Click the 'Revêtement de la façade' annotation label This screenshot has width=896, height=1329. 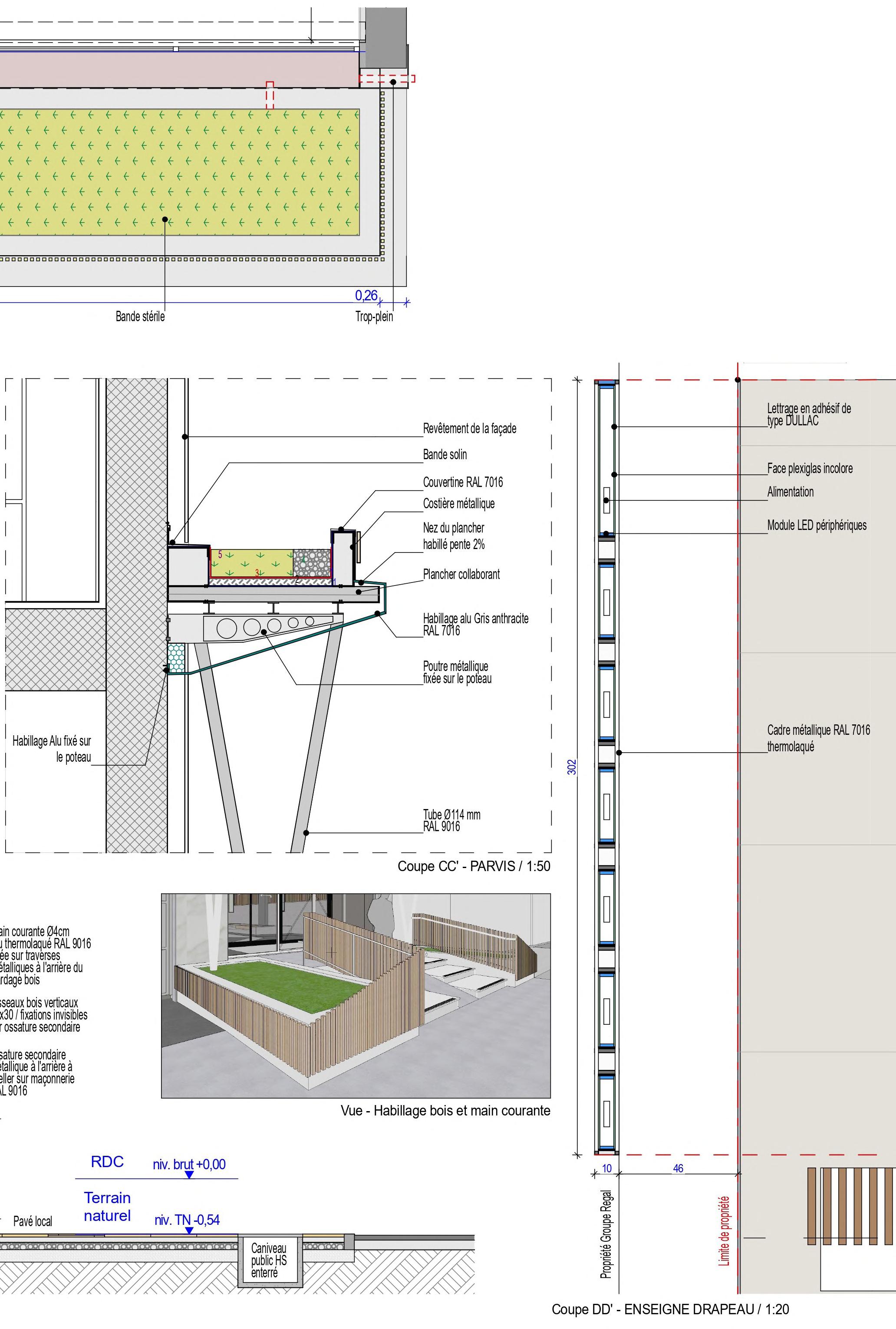click(x=469, y=428)
